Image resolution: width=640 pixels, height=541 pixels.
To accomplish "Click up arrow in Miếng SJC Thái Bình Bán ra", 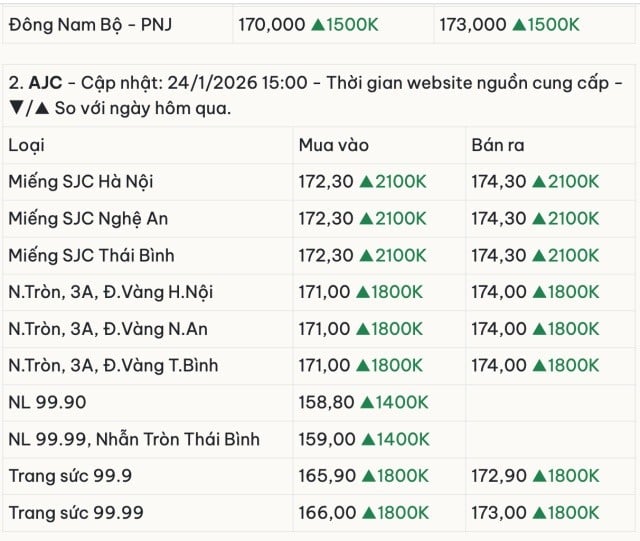I will click(x=539, y=256).
